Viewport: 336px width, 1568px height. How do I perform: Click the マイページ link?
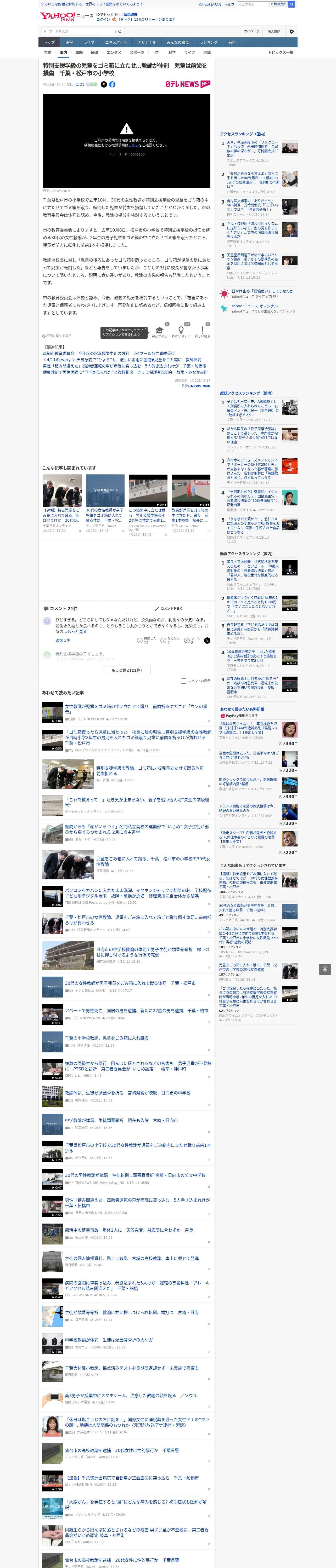point(251,31)
